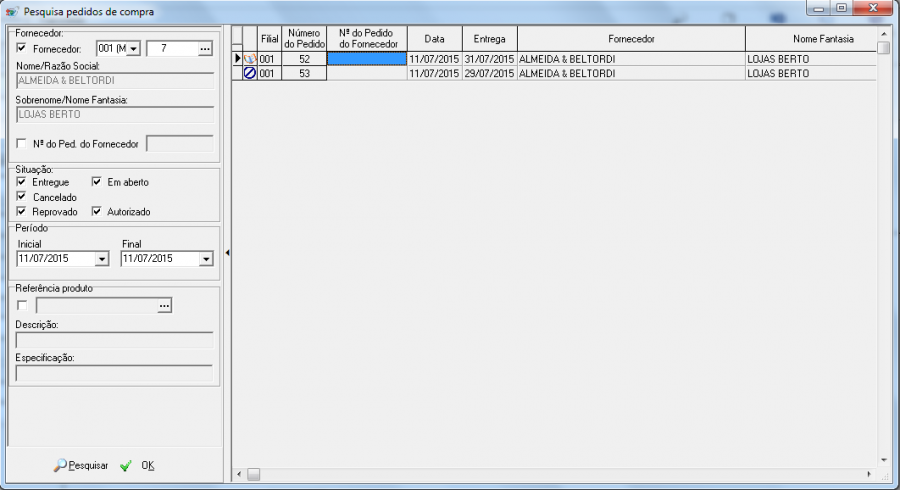Expand the Inicial date picker dropdown

[x=101, y=259]
